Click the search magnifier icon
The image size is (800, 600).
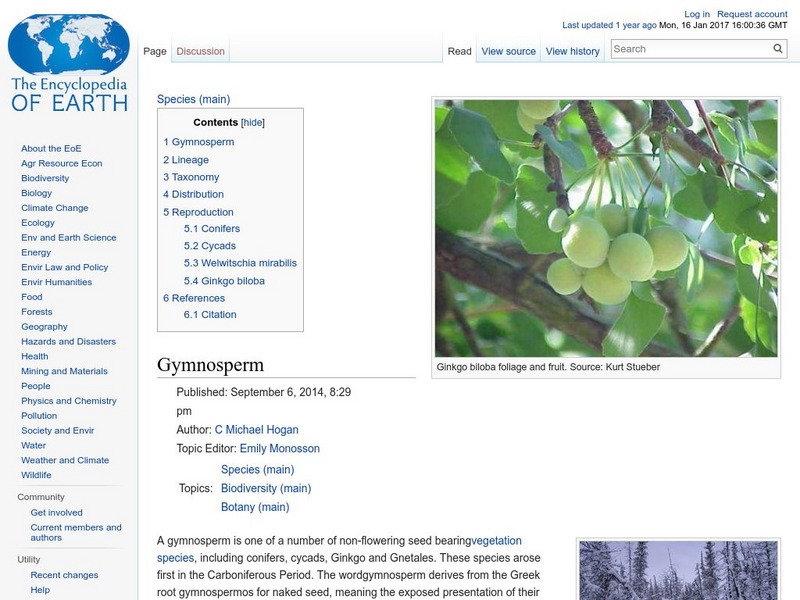point(778,48)
